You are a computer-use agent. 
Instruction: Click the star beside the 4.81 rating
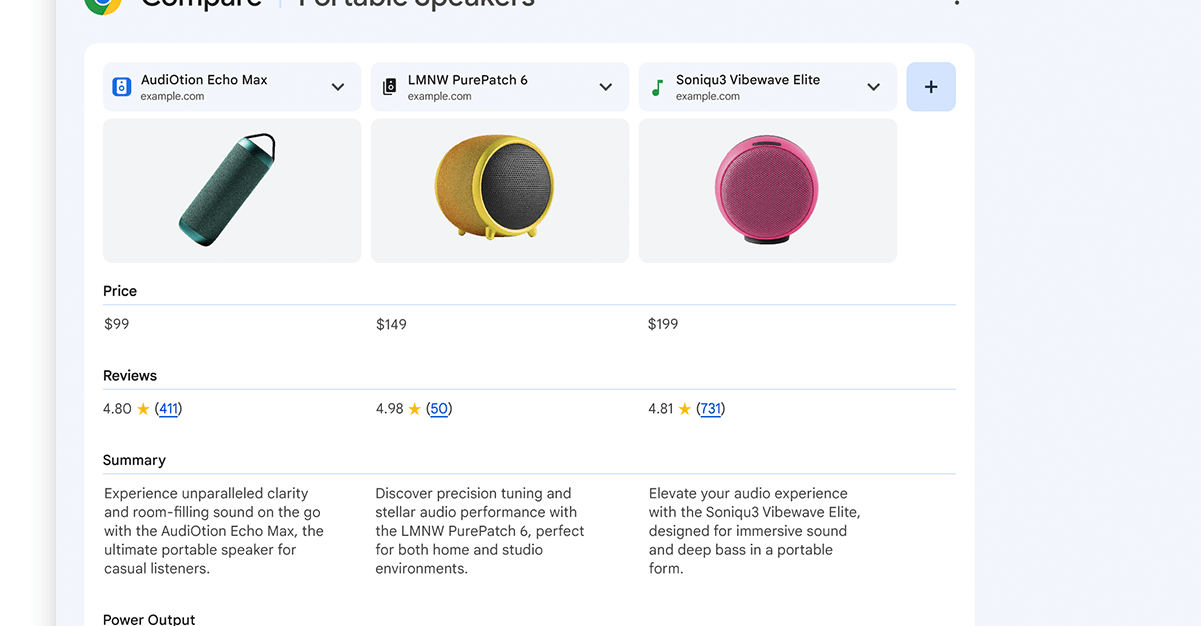(x=685, y=408)
